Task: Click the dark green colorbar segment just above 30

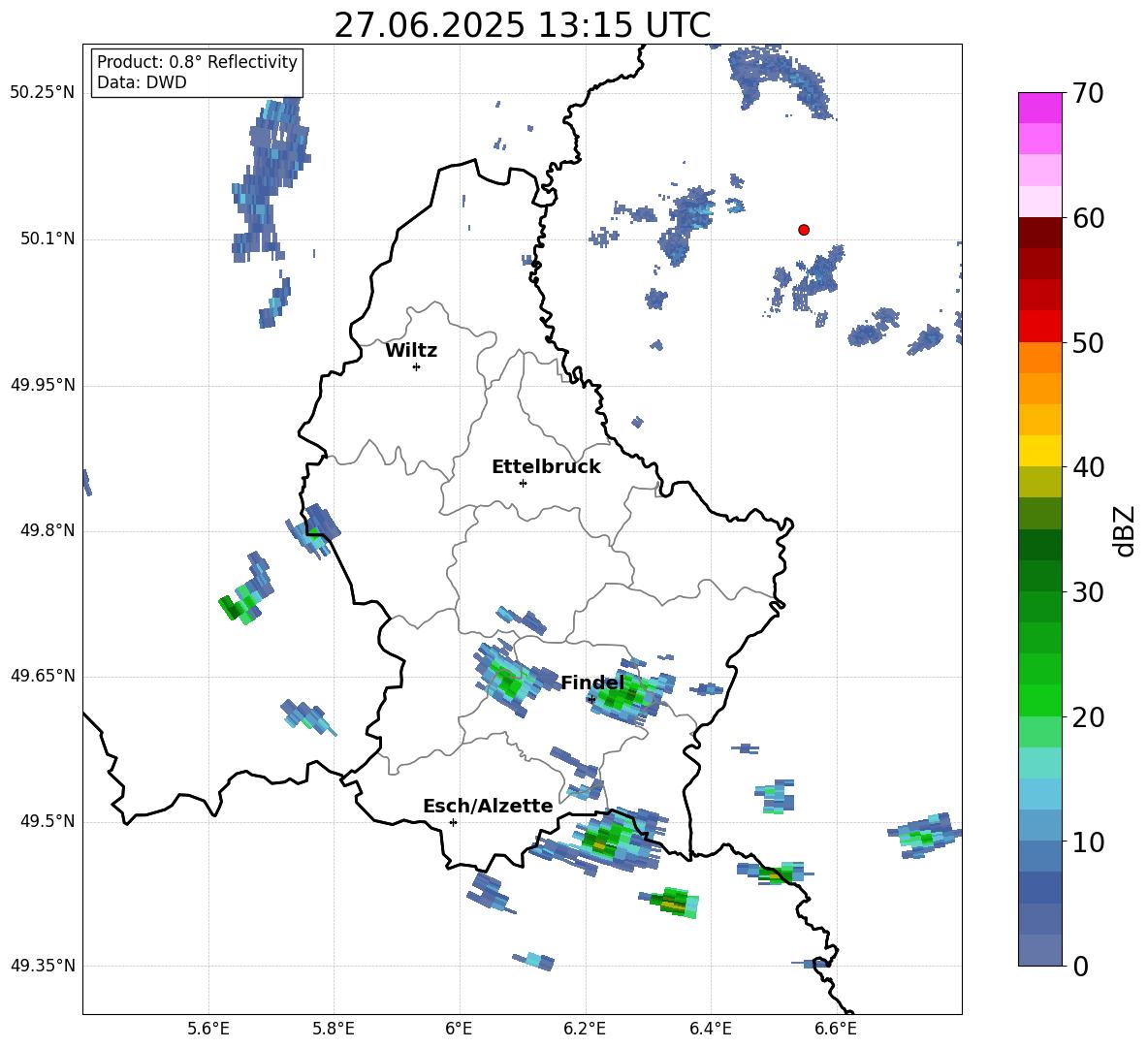Action: pos(1039,576)
